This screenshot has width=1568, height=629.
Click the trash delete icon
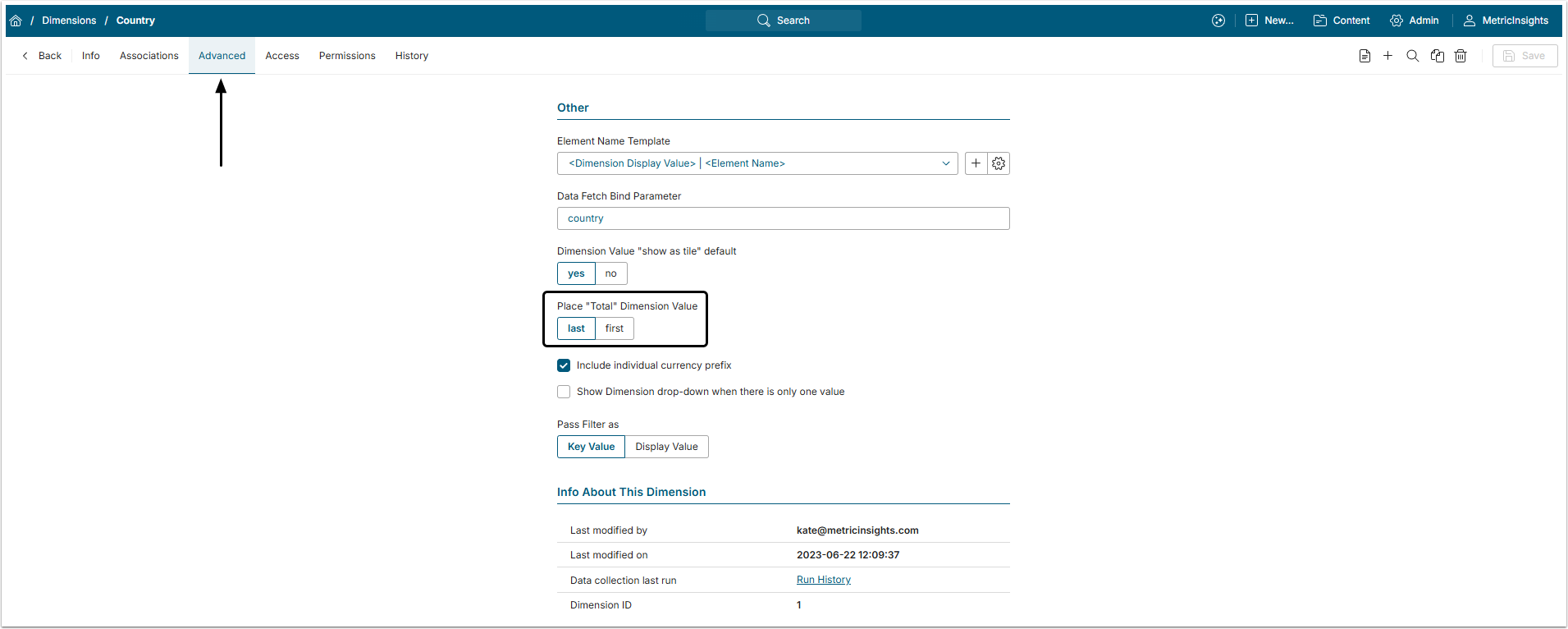pos(1461,56)
